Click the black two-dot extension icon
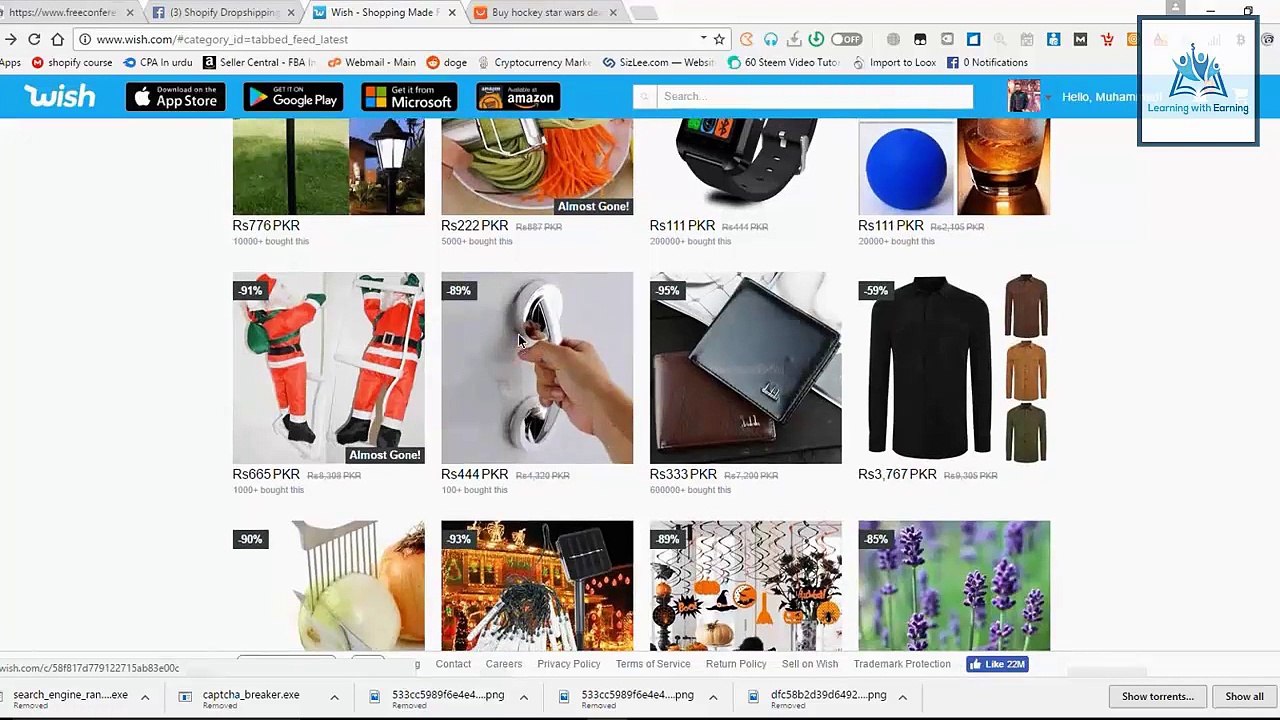Screen dimensions: 1280x720 click(x=920, y=39)
